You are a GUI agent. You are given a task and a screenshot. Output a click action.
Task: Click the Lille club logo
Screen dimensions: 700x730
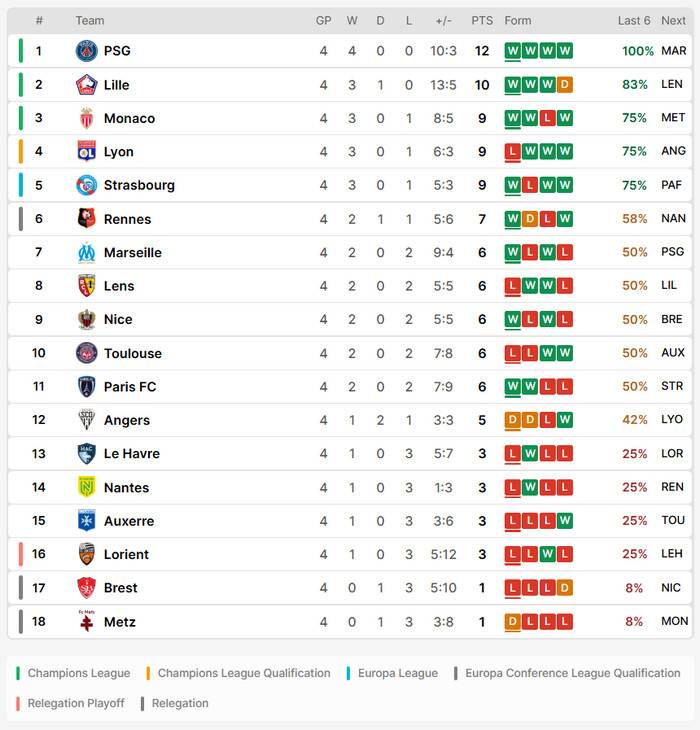click(87, 85)
